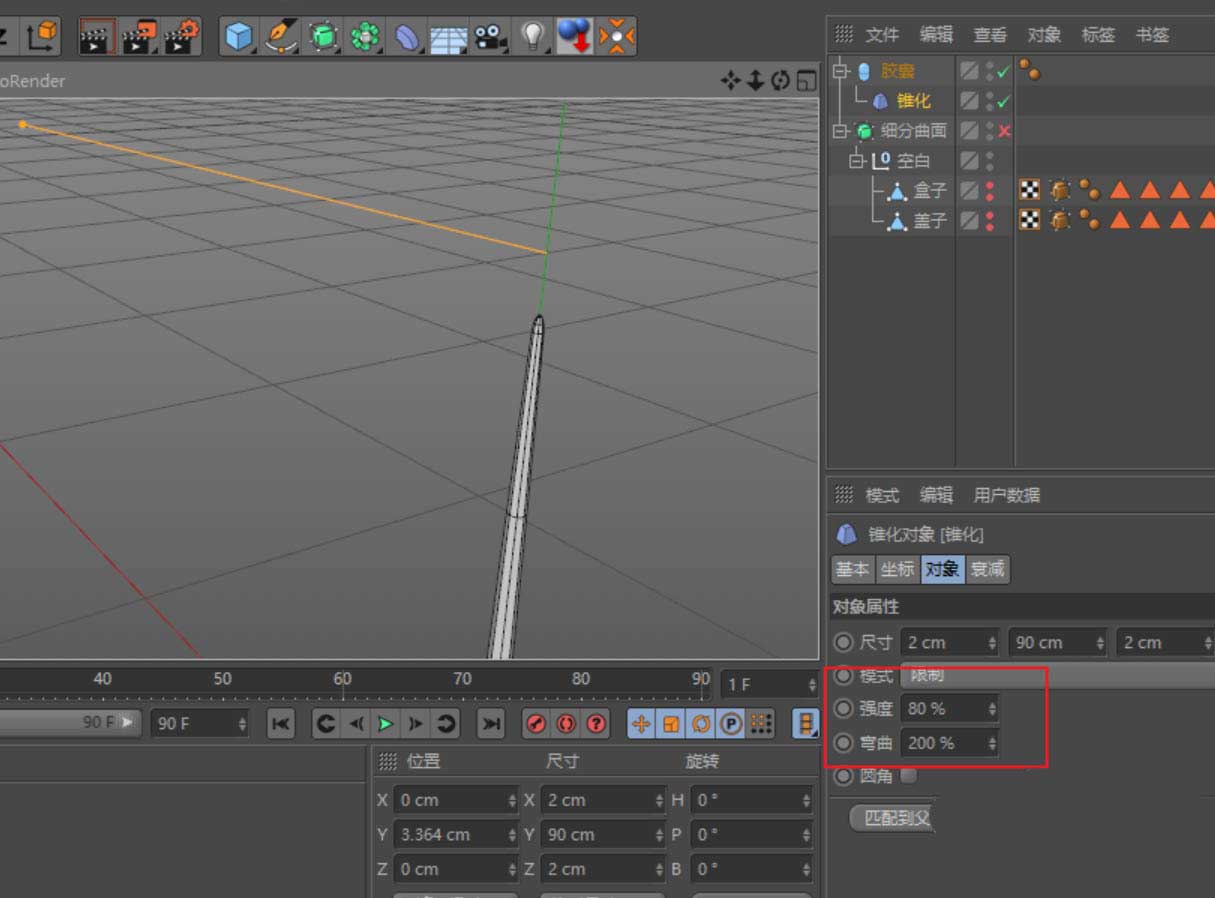This screenshot has width=1215, height=898.
Task: Enable 细分曲面 via its red X
Action: (x=1003, y=131)
